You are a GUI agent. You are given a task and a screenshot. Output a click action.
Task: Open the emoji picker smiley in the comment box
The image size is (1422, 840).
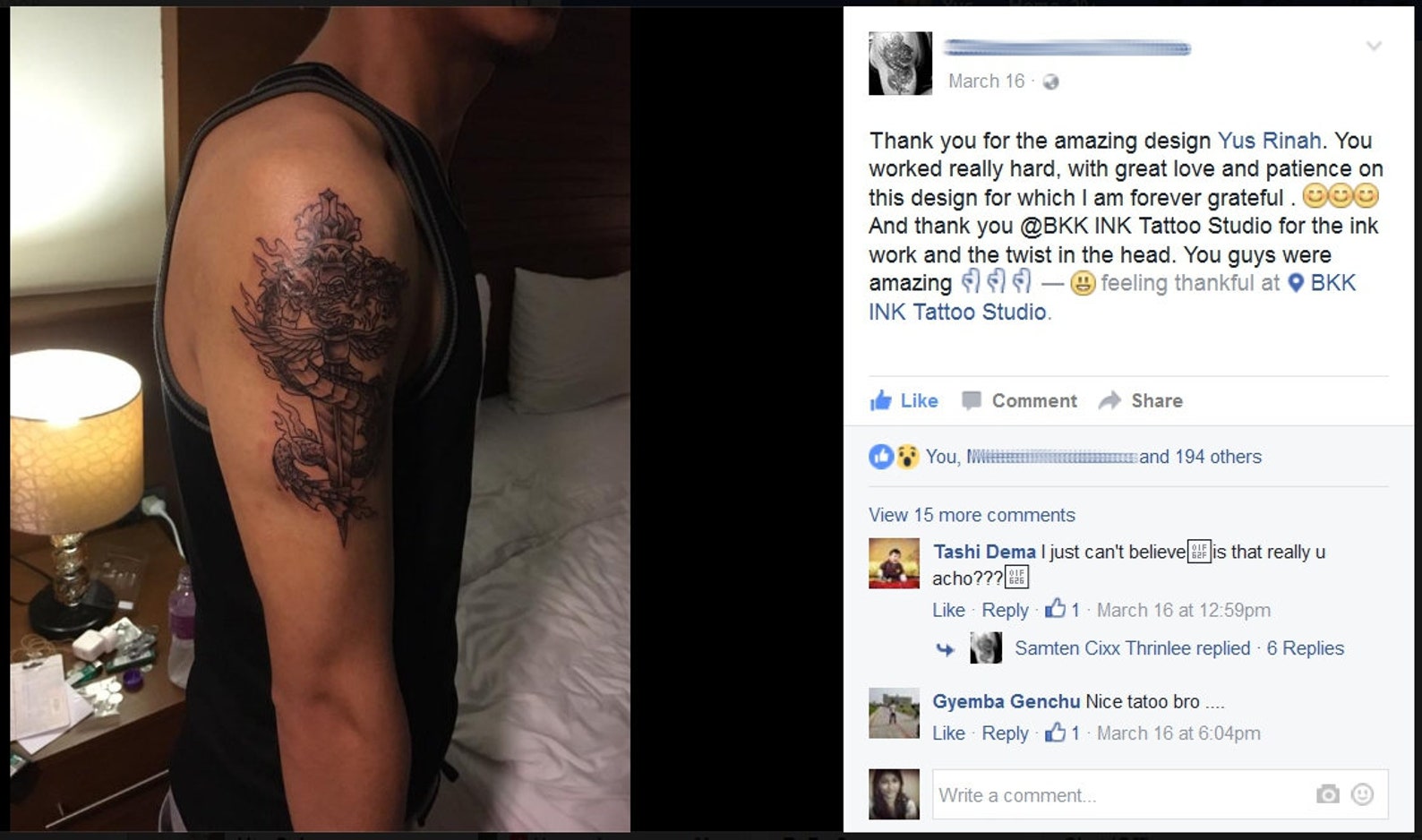coord(1362,794)
